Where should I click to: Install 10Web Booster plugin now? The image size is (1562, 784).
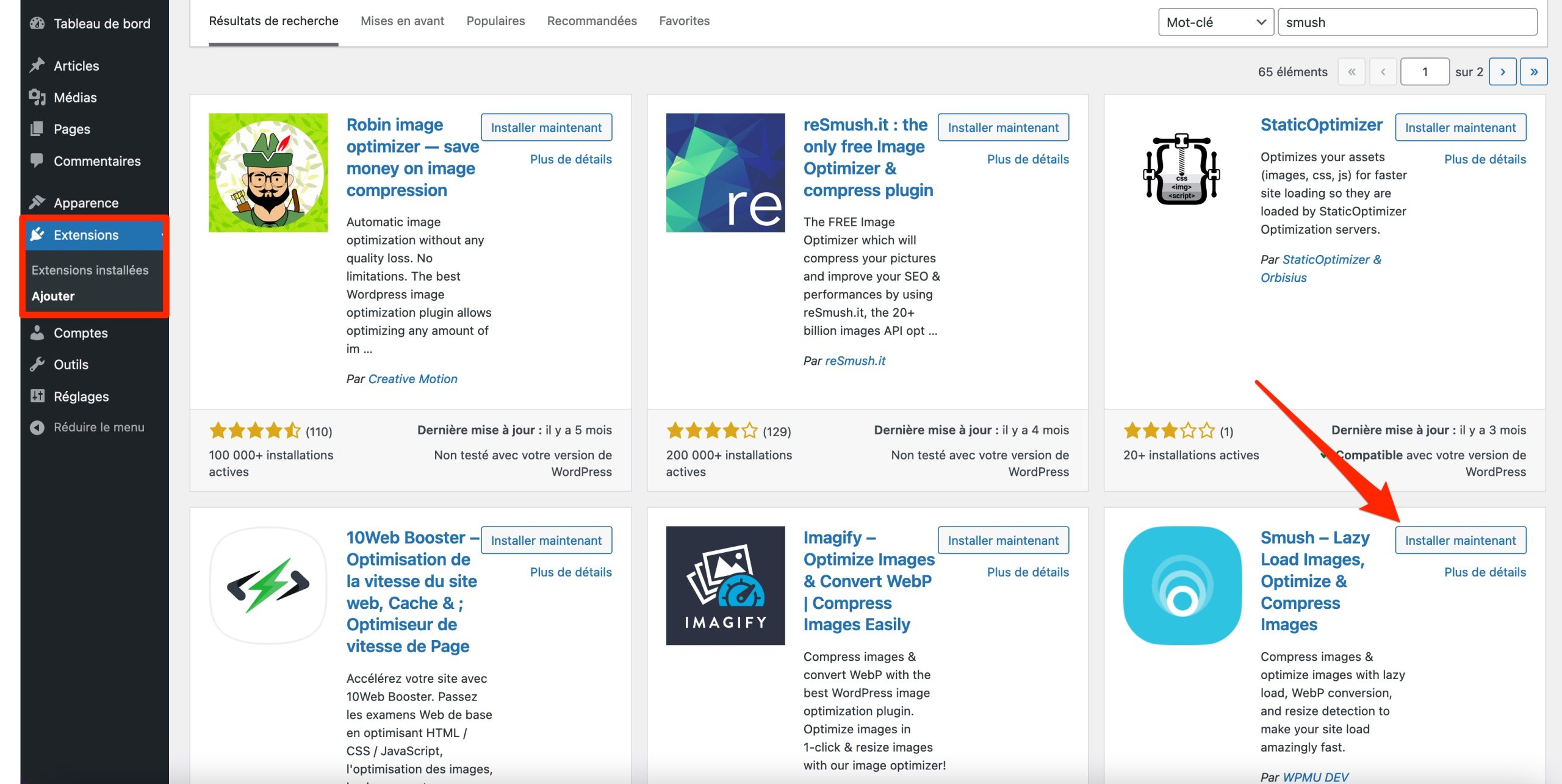[x=546, y=541]
